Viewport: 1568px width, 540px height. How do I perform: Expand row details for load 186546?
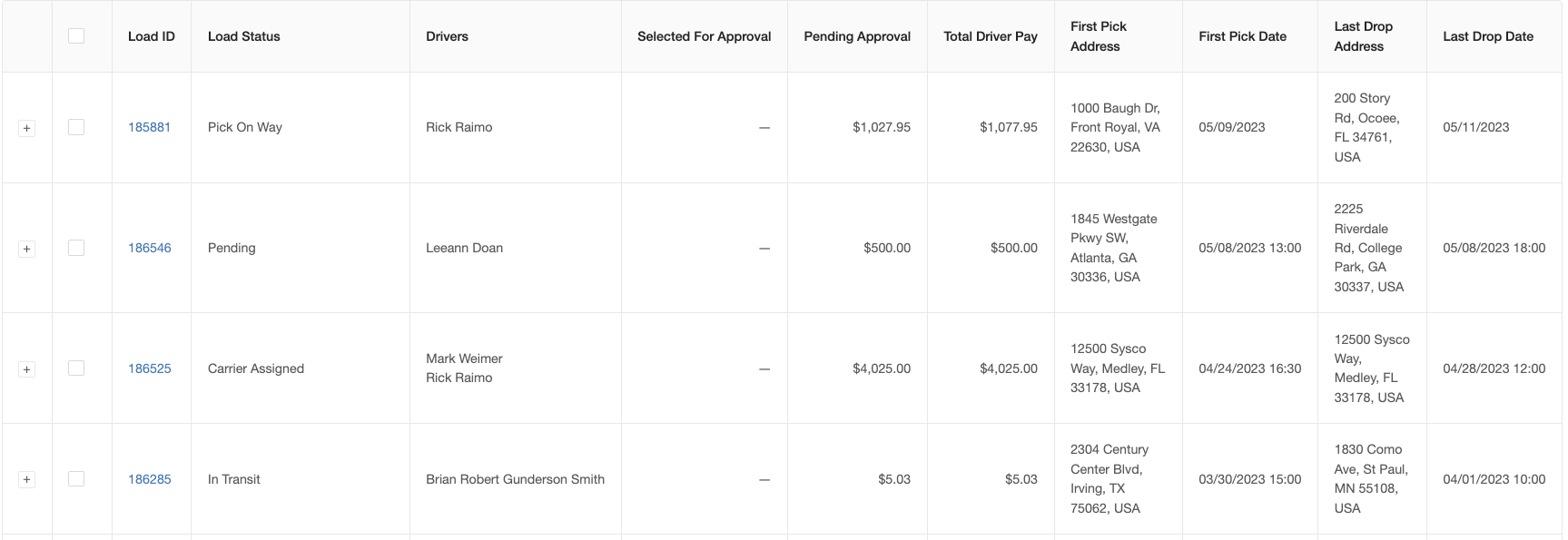tap(27, 249)
